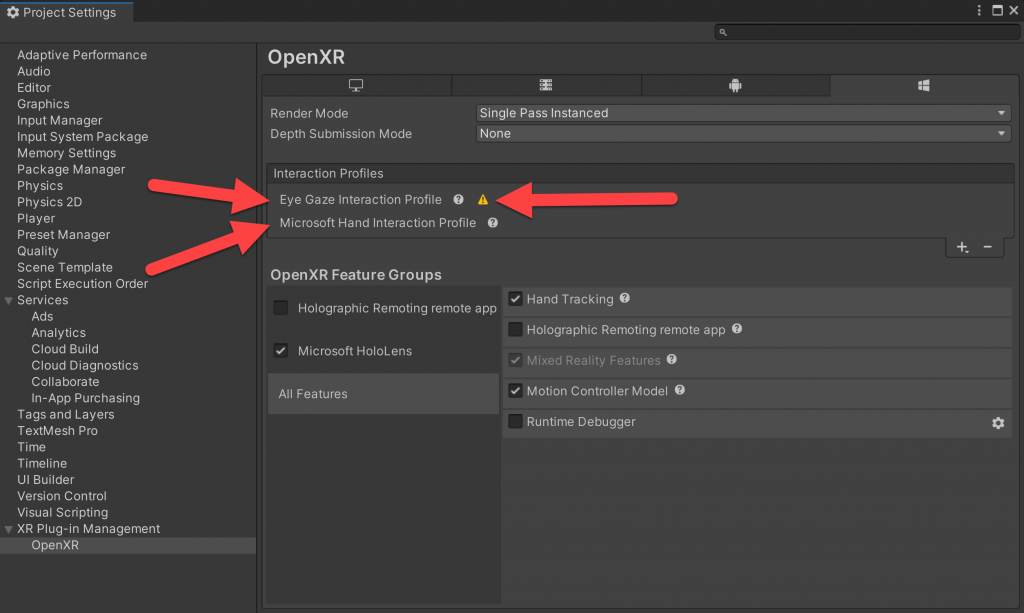Open Package Manager settings
Viewport: 1024px width, 613px height.
point(71,169)
